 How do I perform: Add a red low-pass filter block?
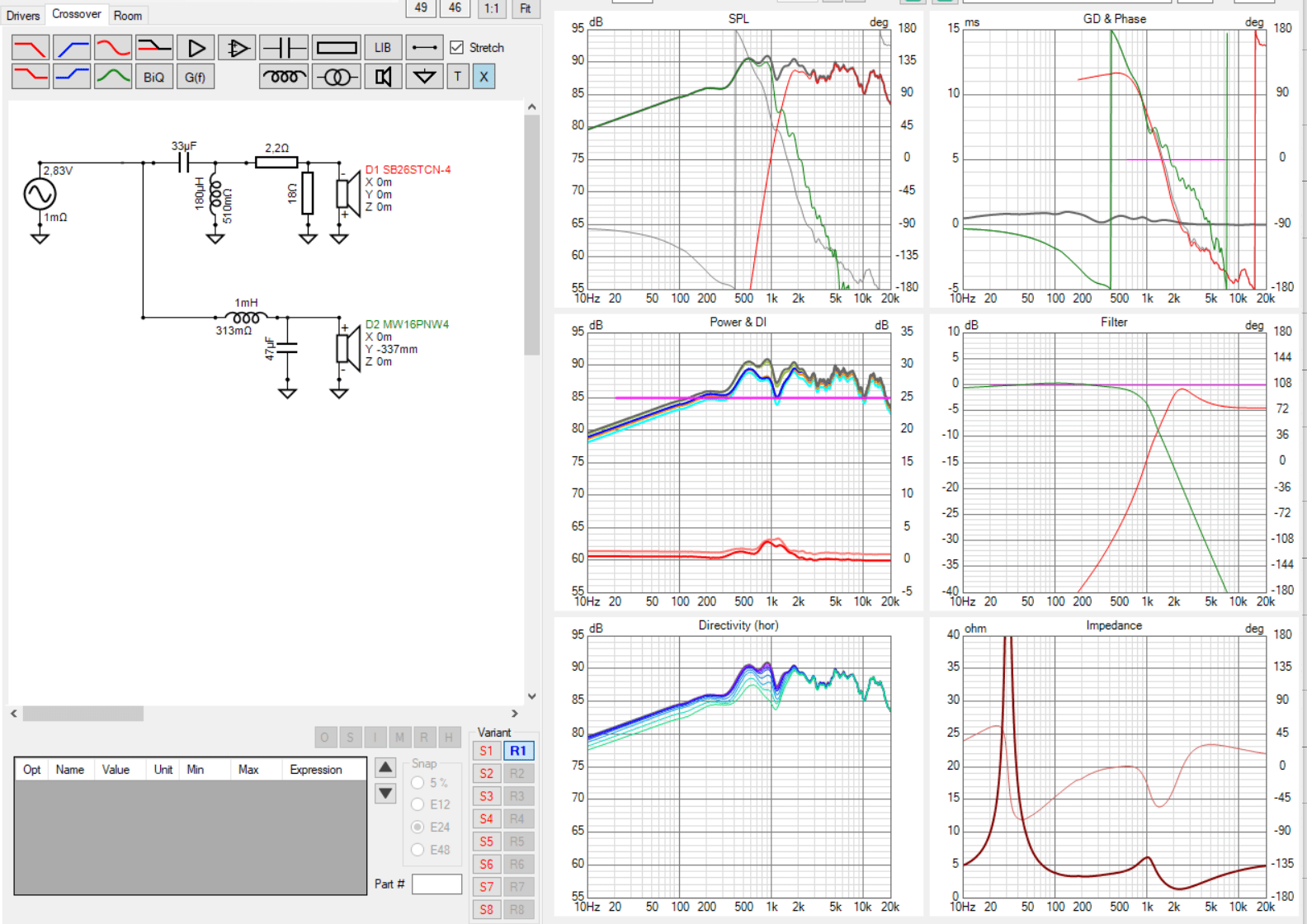point(31,48)
